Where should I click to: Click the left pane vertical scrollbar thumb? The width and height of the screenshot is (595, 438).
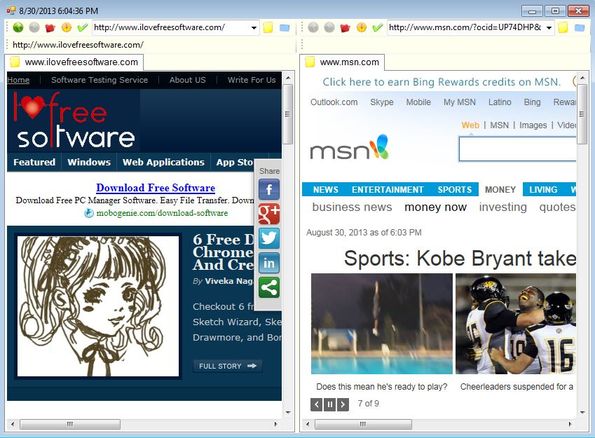[x=288, y=114]
